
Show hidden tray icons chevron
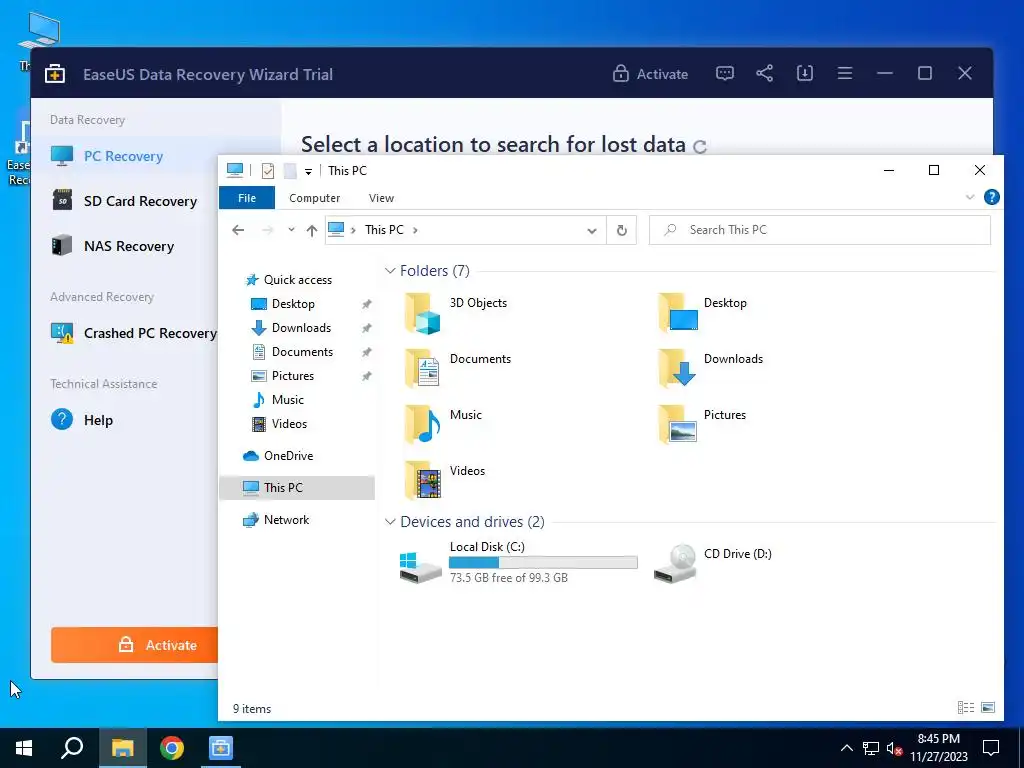846,748
